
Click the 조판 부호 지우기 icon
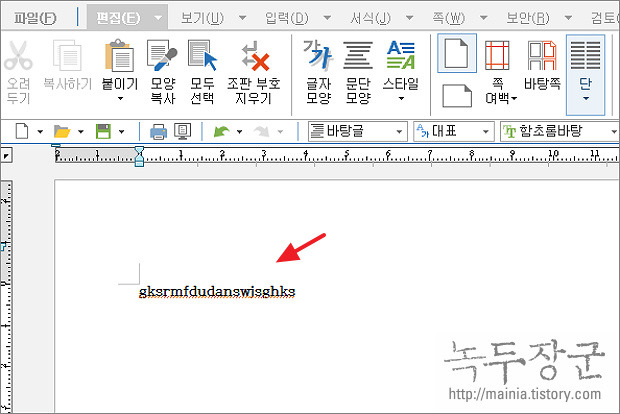[254, 56]
